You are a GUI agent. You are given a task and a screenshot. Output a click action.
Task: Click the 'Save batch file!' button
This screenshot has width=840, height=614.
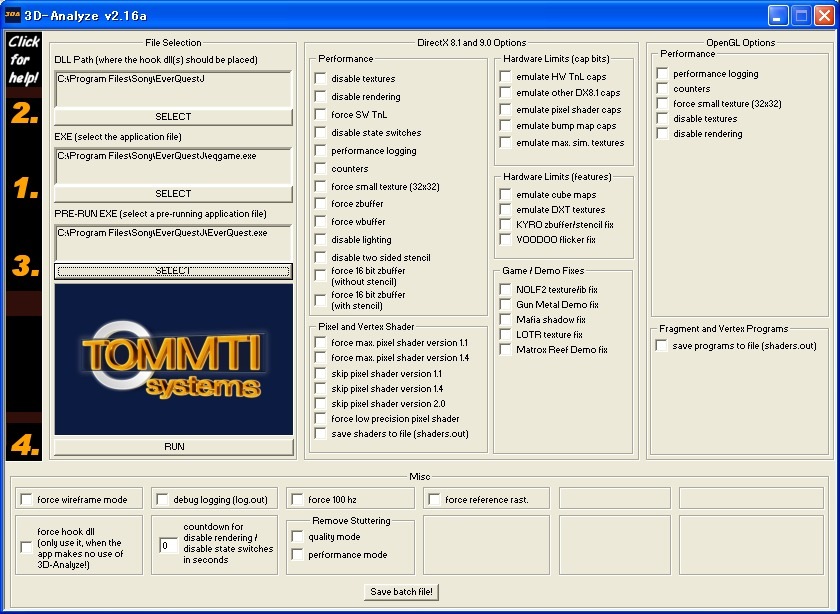[x=402, y=591]
